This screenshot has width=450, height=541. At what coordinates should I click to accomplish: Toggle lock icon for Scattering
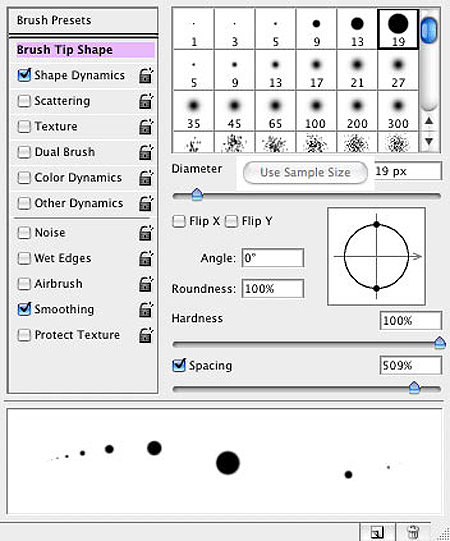click(x=146, y=101)
